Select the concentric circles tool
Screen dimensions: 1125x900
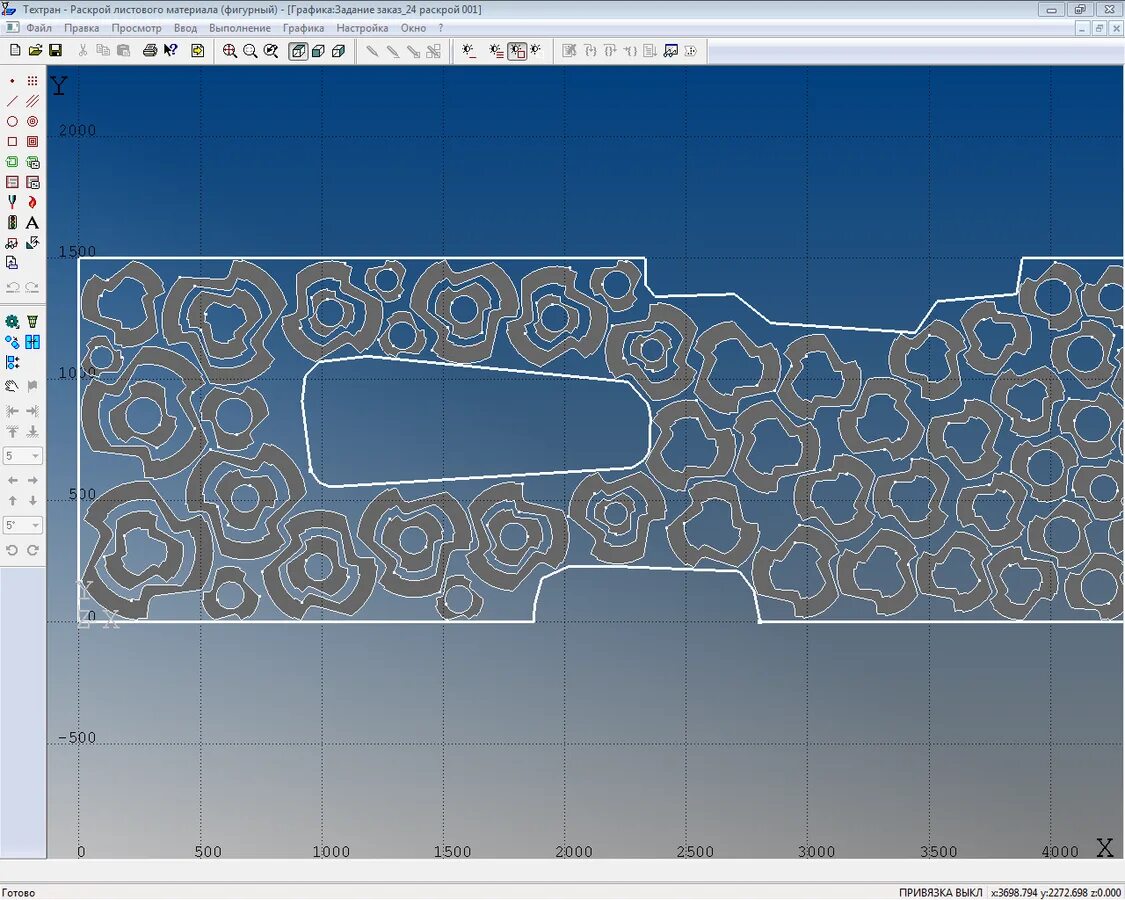(32, 121)
